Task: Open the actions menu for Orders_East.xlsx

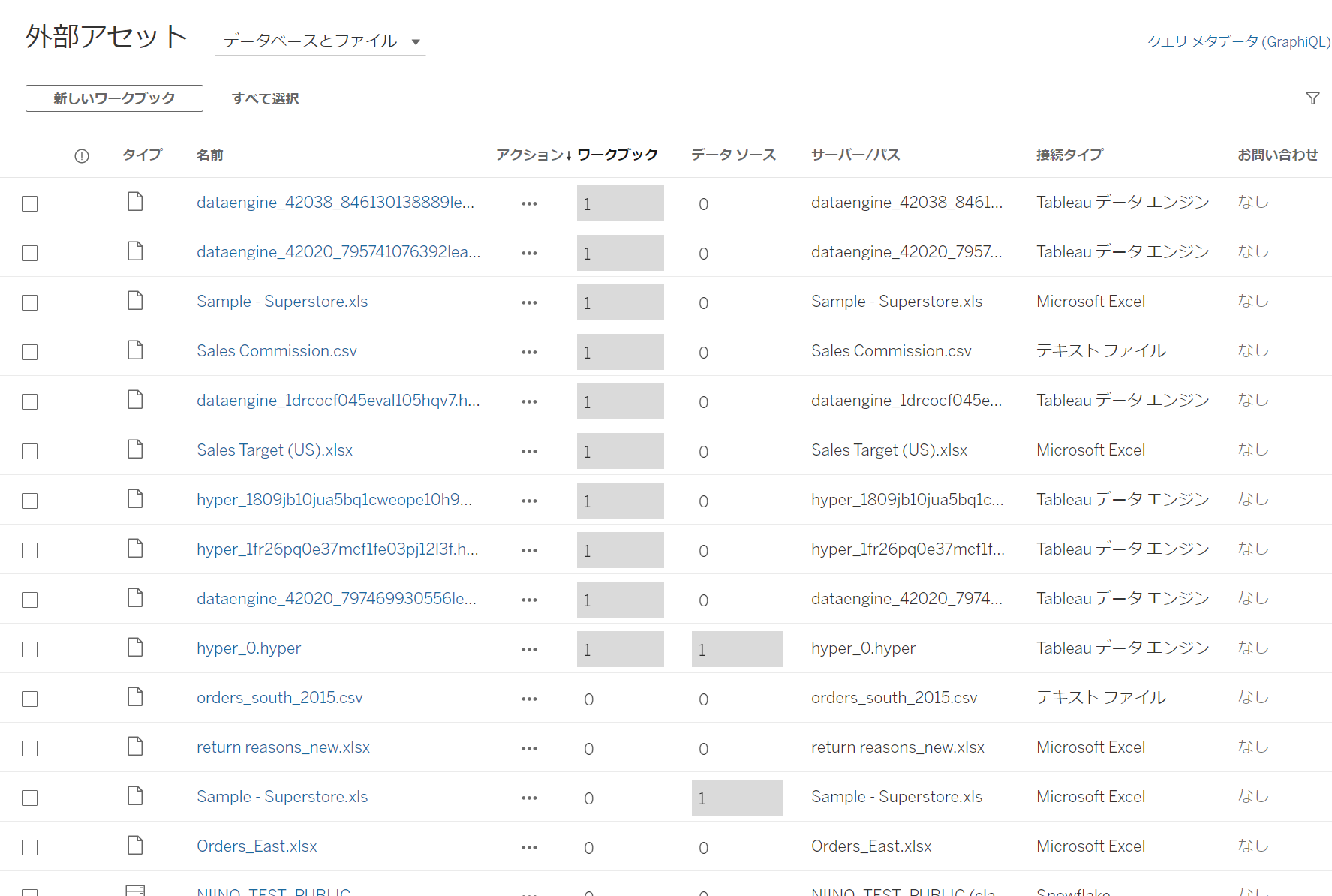Action: (x=528, y=846)
